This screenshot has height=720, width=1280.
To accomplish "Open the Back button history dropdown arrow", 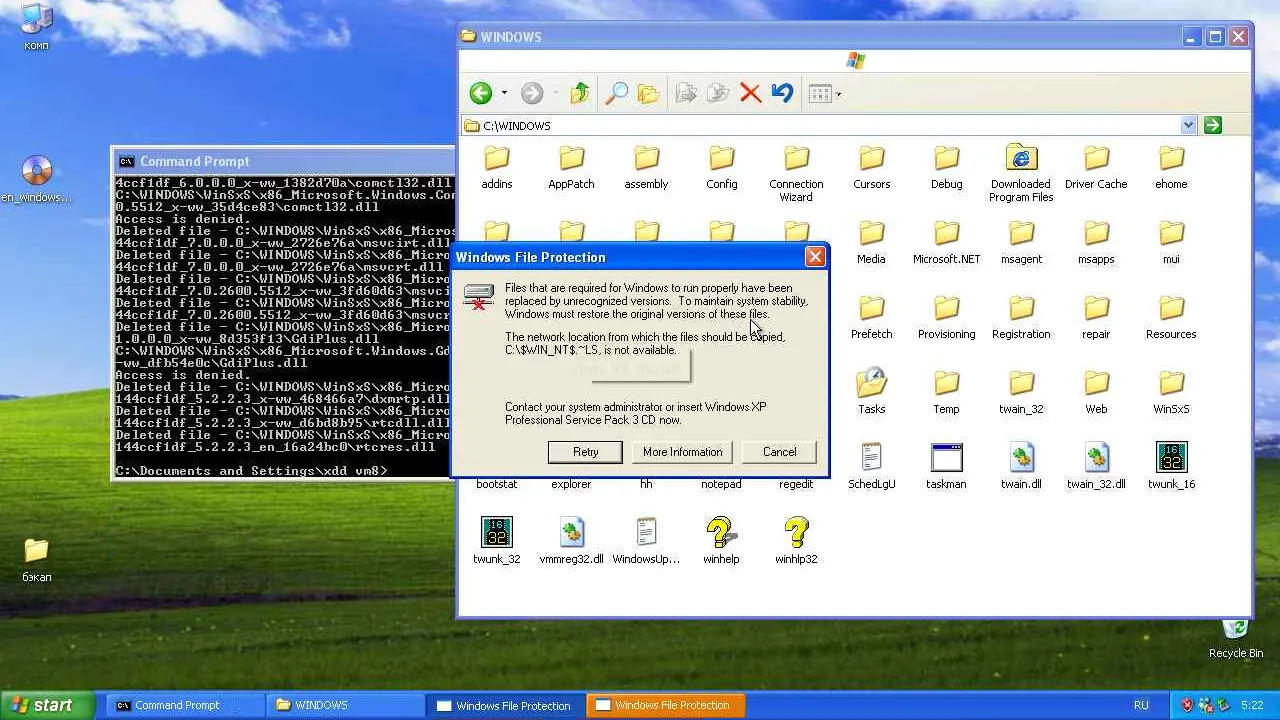I will click(504, 93).
